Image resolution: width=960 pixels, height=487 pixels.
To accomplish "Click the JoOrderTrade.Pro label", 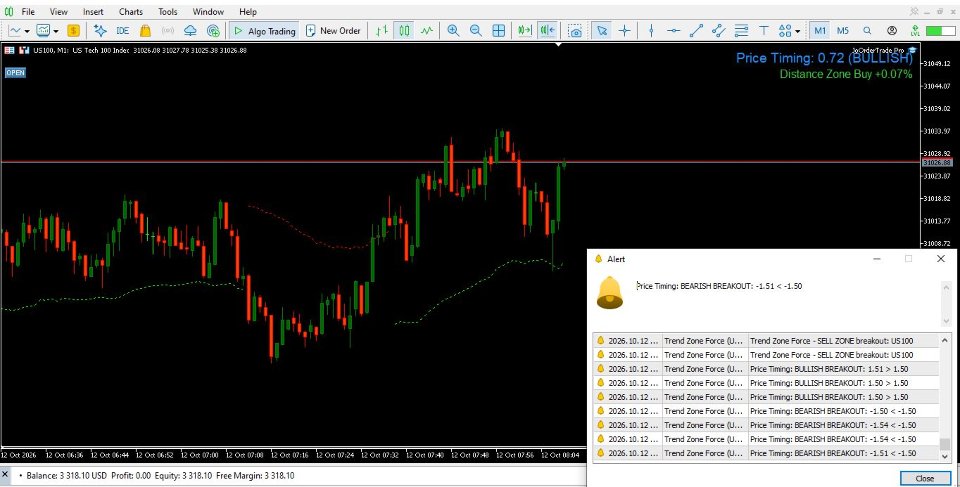I will tap(878, 50).
